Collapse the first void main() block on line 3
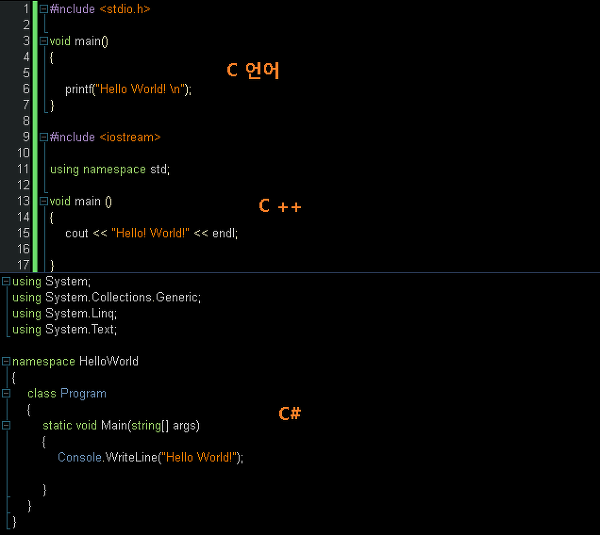 pos(44,41)
